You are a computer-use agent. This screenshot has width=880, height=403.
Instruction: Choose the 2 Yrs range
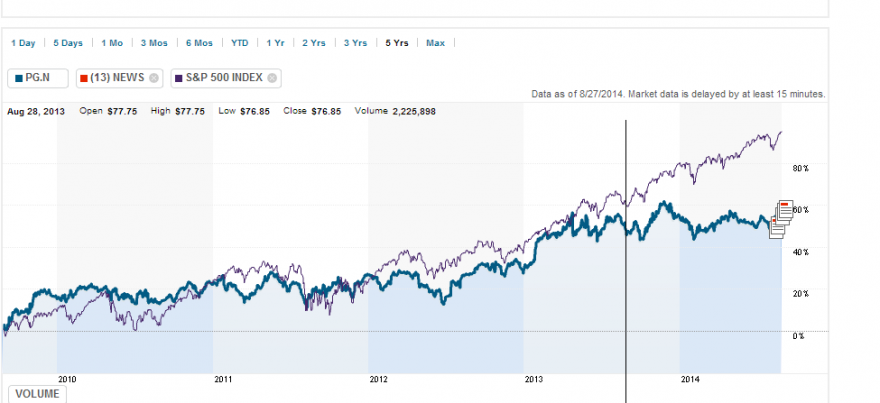(314, 43)
